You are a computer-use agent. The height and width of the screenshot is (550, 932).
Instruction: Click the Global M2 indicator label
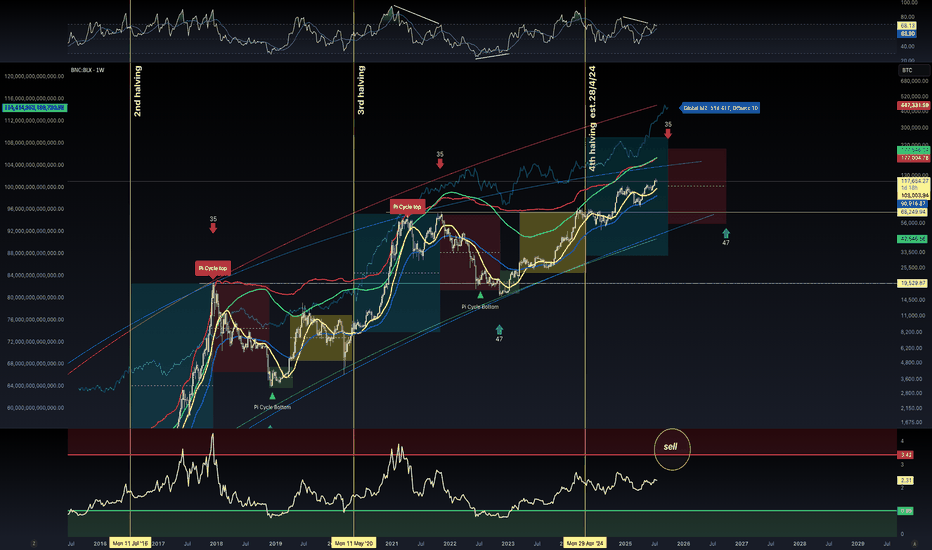(x=720, y=108)
